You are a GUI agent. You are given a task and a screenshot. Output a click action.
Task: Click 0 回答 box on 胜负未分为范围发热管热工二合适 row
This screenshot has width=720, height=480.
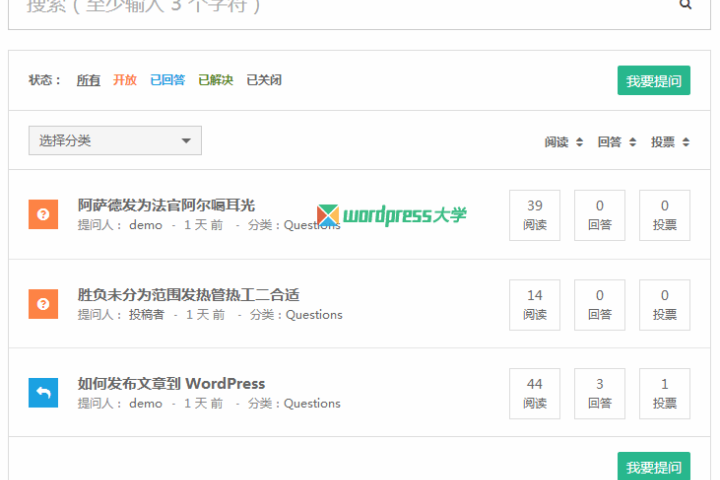point(600,305)
